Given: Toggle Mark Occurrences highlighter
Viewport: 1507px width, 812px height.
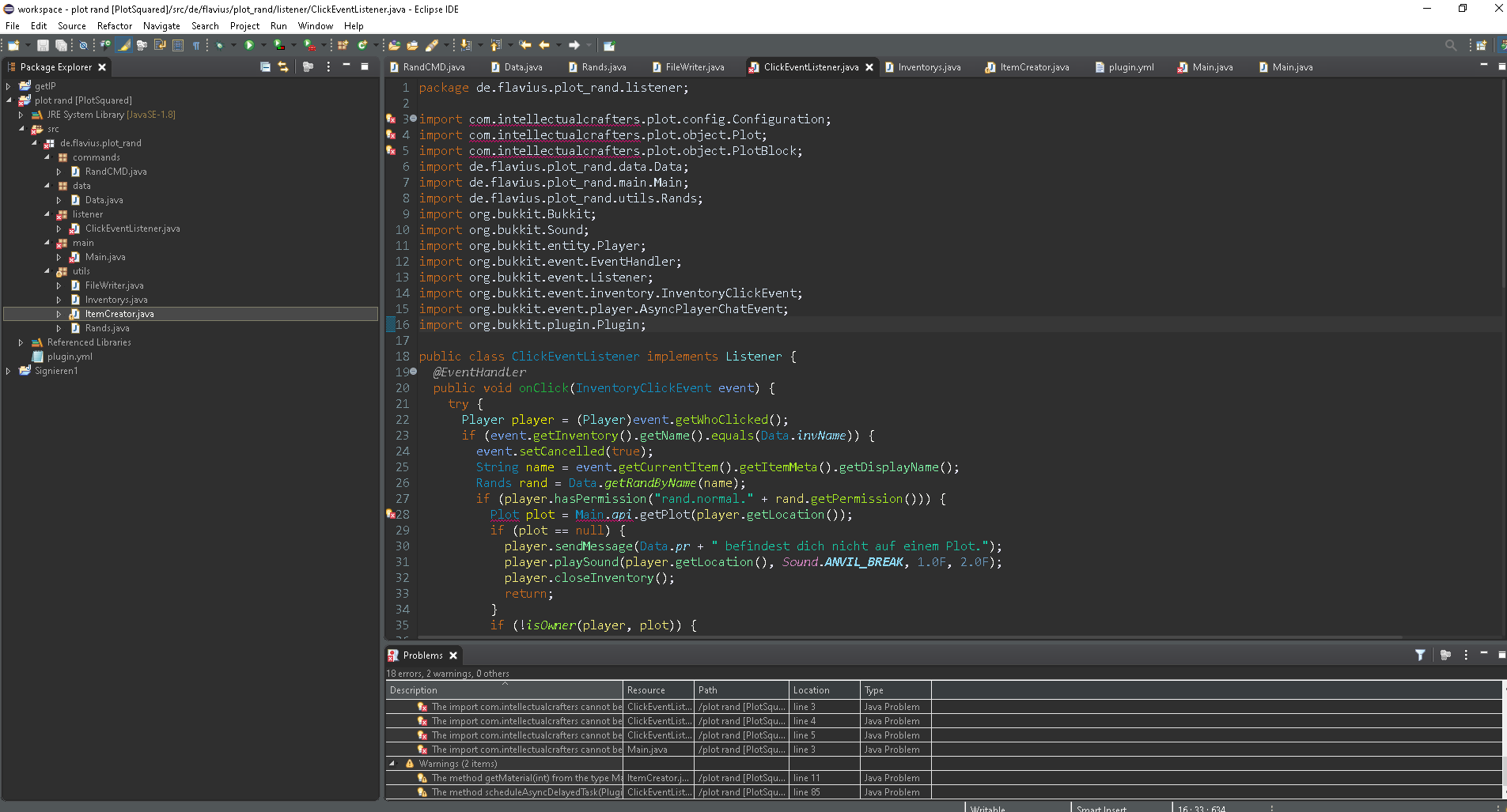Looking at the screenshot, I should click(123, 45).
